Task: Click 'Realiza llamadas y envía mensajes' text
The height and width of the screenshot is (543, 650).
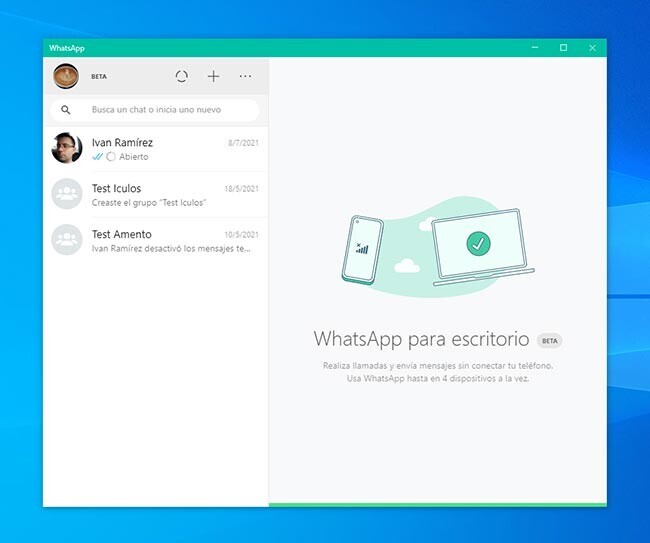Action: 438,366
